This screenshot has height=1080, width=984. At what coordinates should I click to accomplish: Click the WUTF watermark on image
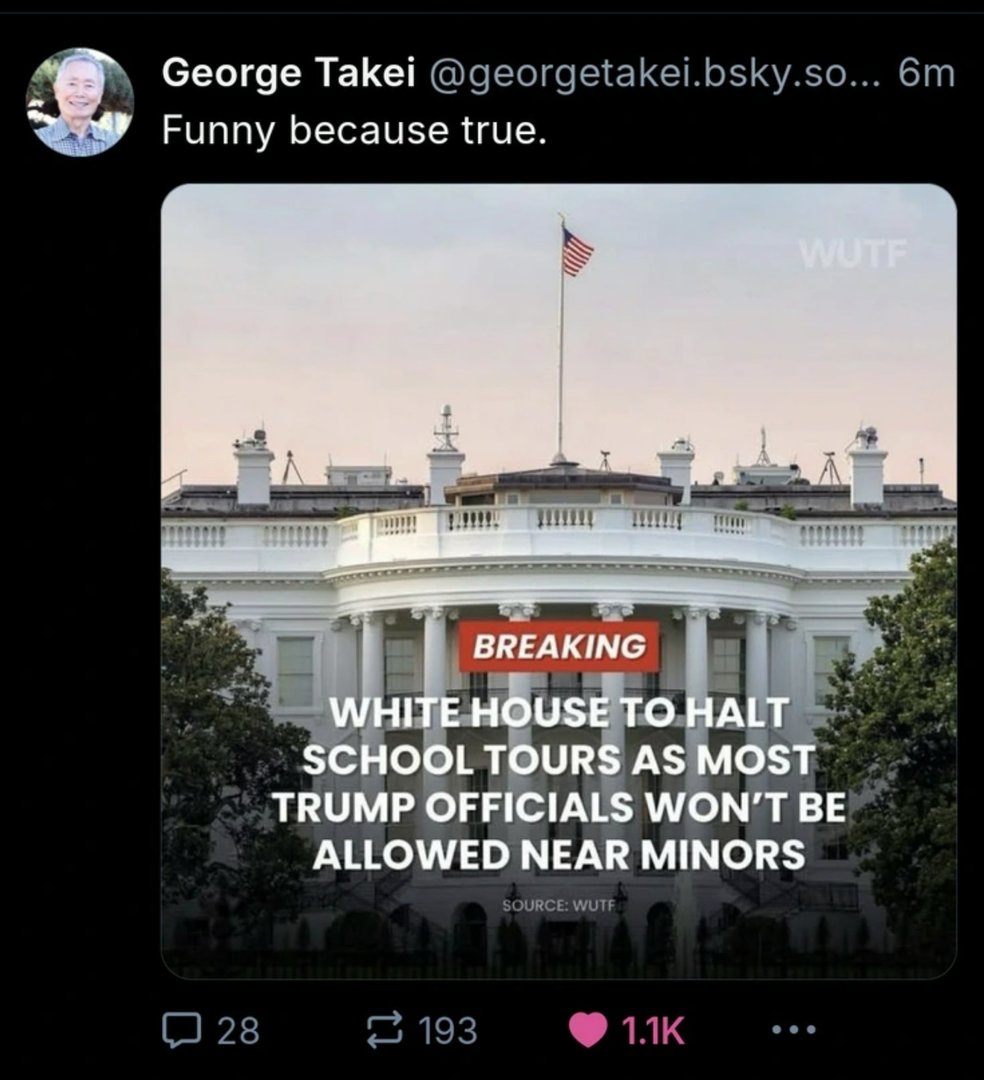(851, 253)
